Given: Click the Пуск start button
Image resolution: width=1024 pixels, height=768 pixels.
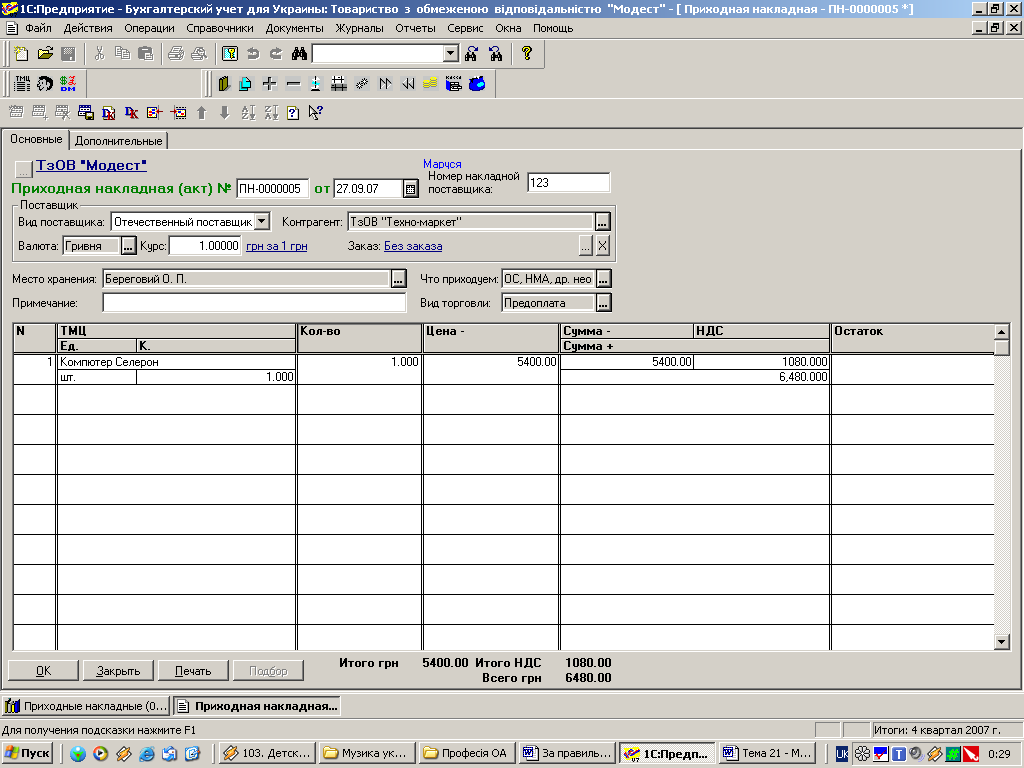Looking at the screenshot, I should (x=27, y=753).
